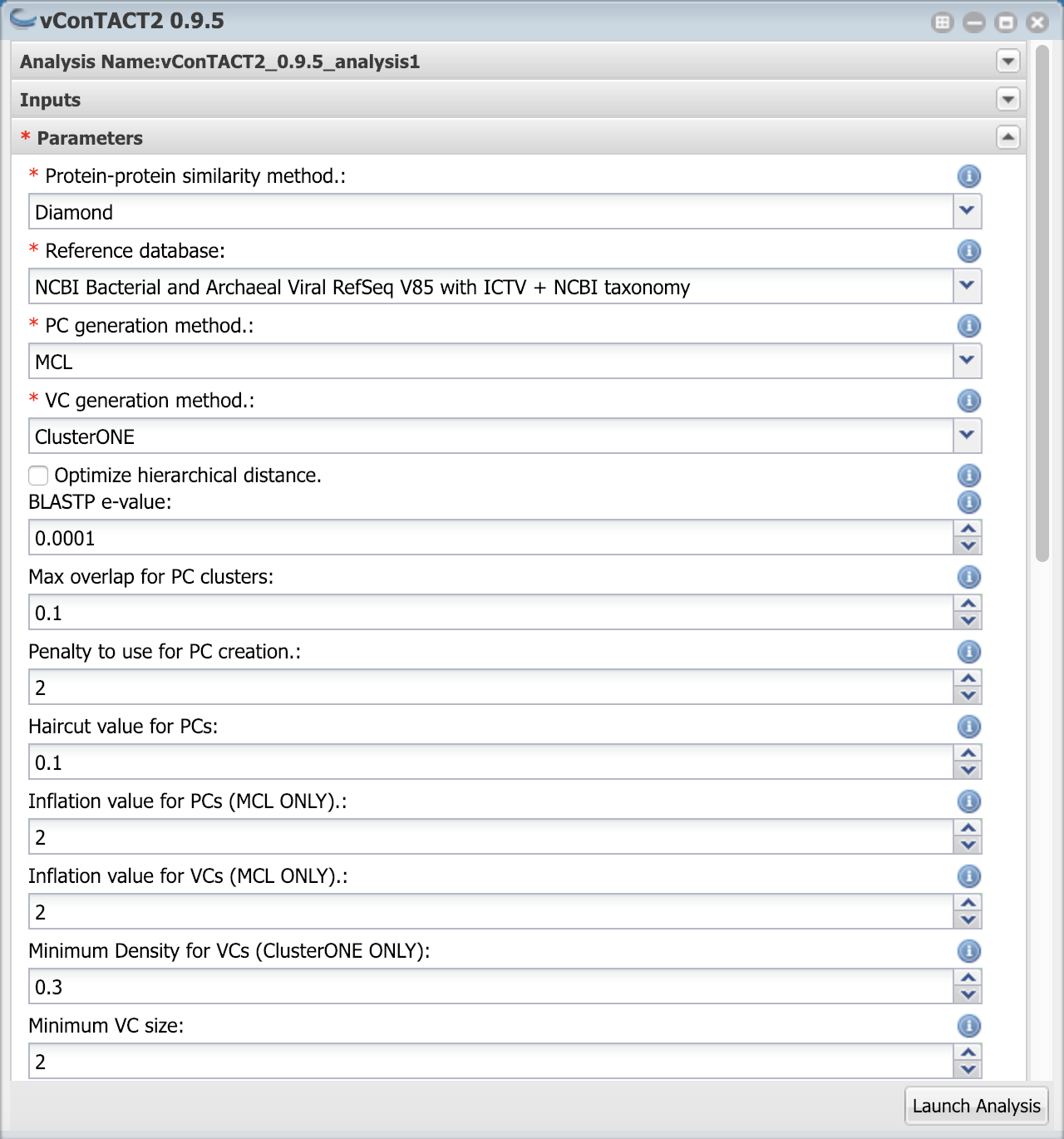
Task: Click the info icon beside Reference database
Action: coord(968,251)
